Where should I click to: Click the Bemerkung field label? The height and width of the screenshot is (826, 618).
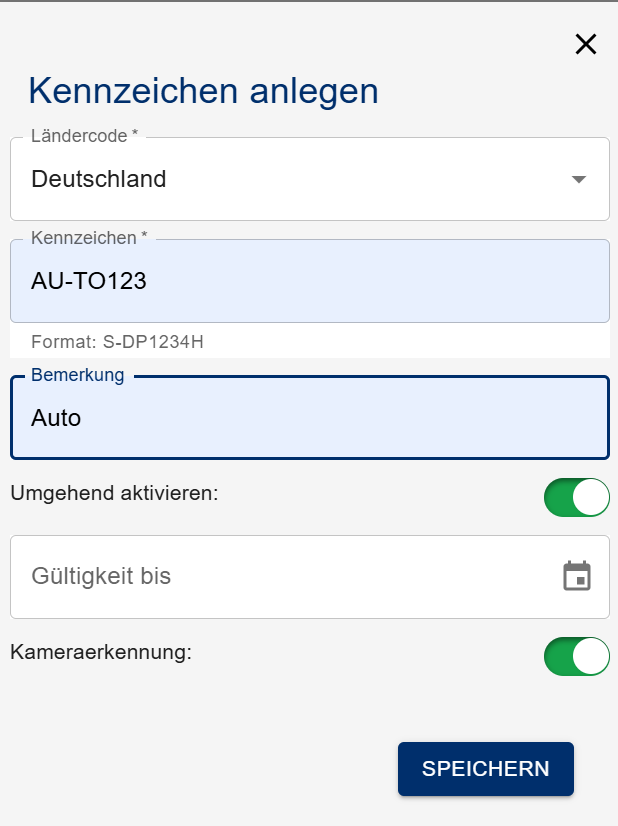[78, 375]
